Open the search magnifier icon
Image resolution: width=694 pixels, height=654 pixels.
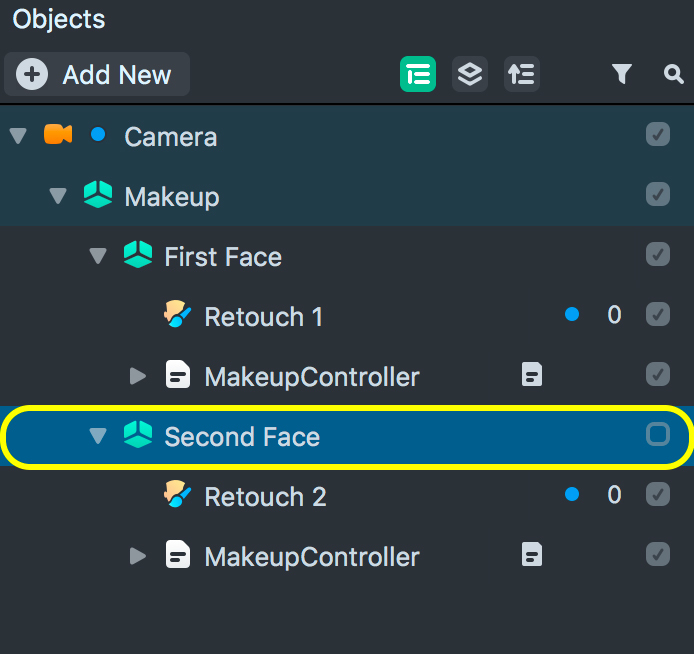673,74
